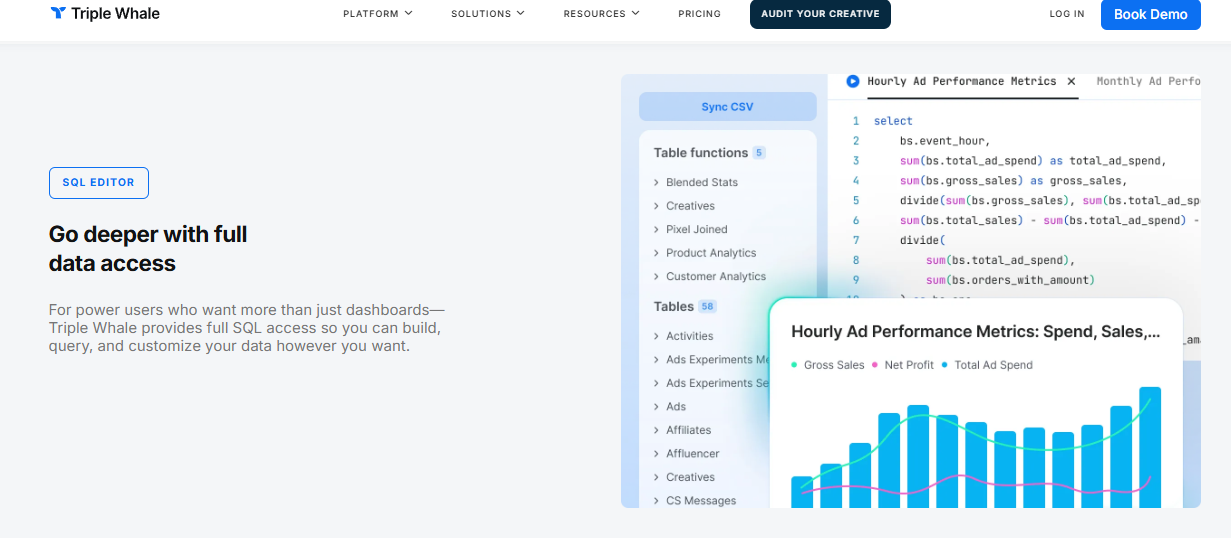Image resolution: width=1231 pixels, height=538 pixels.
Task: Click the Total Ad Spend legend dot
Action: click(945, 365)
